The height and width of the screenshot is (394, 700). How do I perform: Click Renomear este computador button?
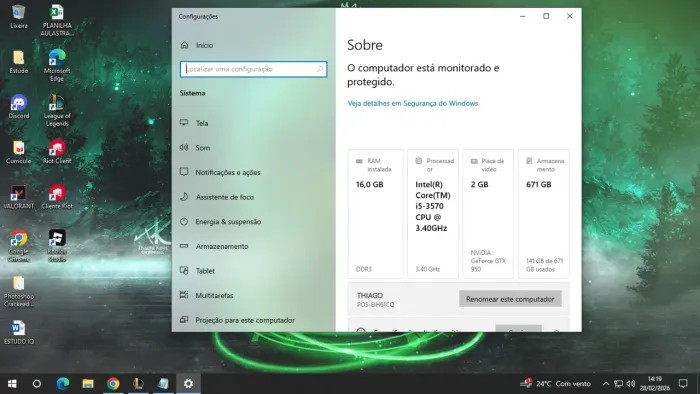coord(510,299)
